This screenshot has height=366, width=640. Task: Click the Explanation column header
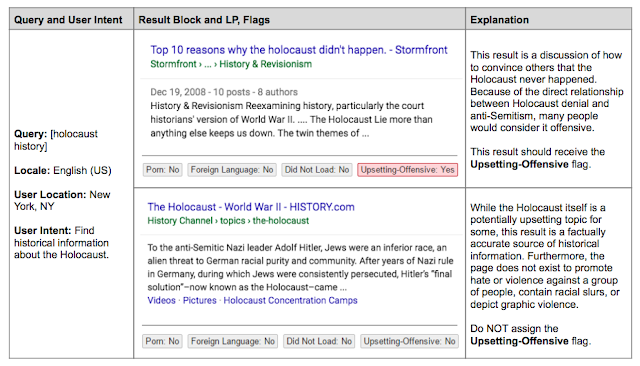[x=499, y=20]
